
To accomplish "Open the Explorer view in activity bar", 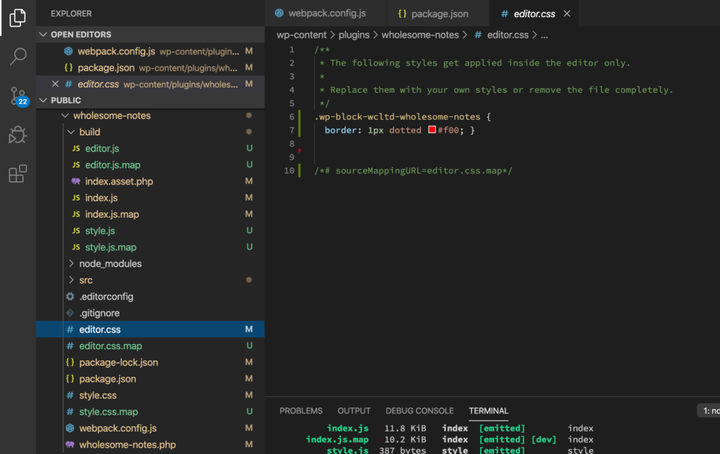I will pyautogui.click(x=17, y=17).
